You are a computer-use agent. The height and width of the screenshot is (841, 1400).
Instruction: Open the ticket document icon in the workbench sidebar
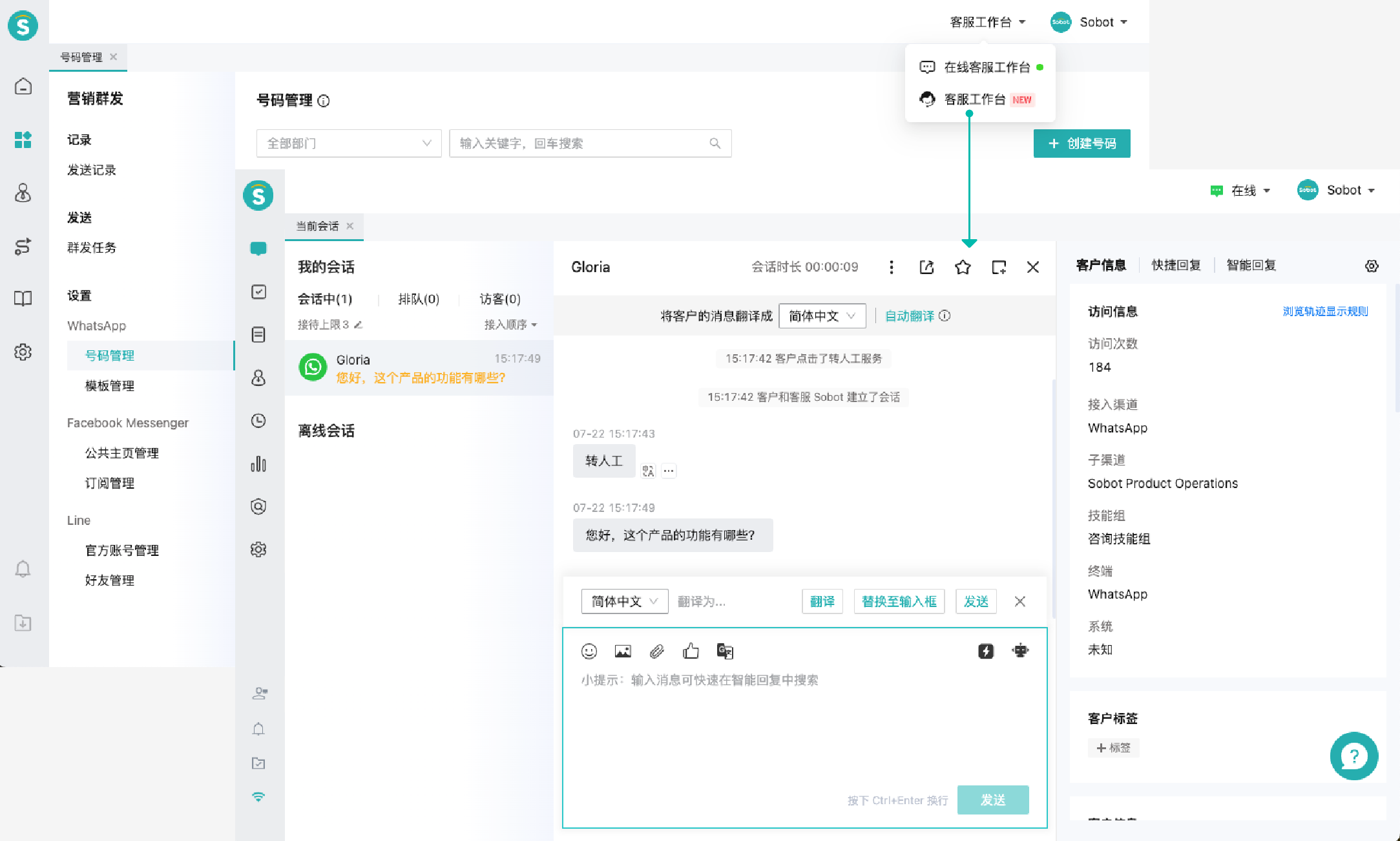(x=258, y=335)
